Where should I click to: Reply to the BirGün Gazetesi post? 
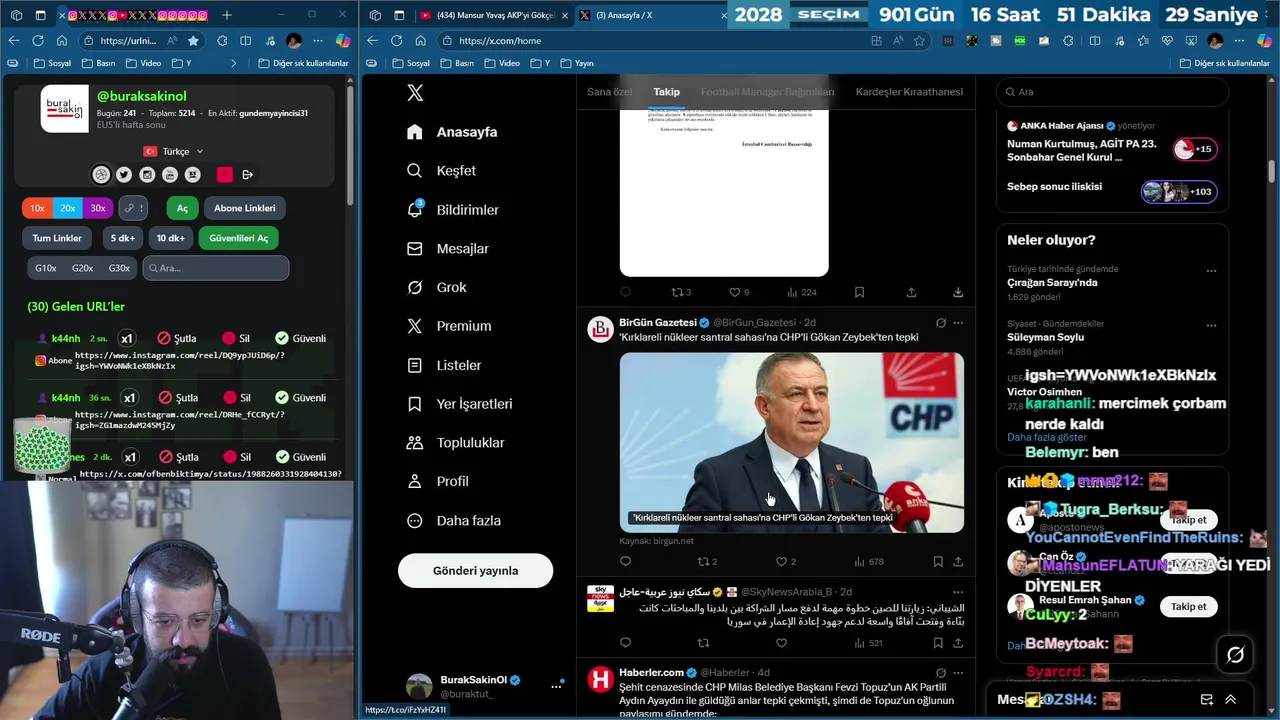click(x=626, y=562)
